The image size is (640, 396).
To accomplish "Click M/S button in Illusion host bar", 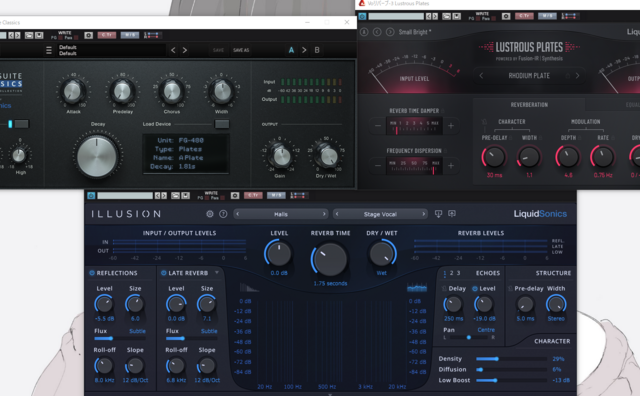I will pyautogui.click(x=276, y=196).
